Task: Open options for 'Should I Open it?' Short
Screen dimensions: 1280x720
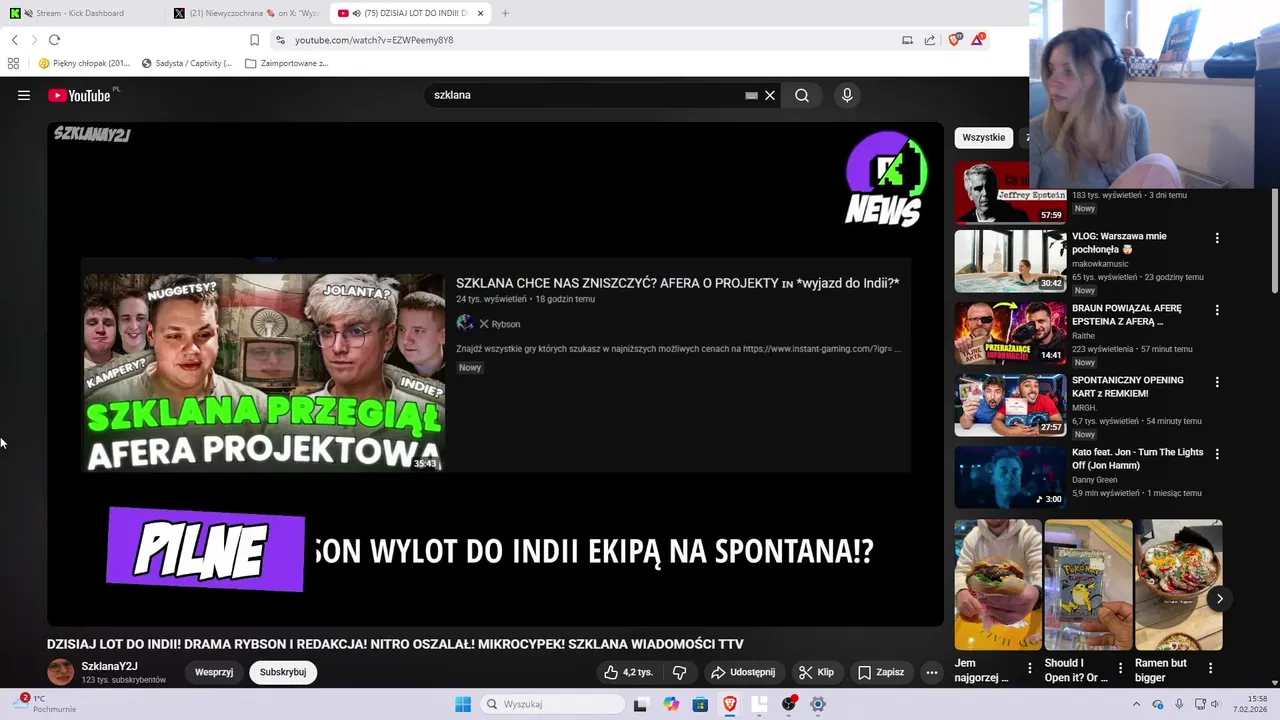Action: pyautogui.click(x=1120, y=668)
